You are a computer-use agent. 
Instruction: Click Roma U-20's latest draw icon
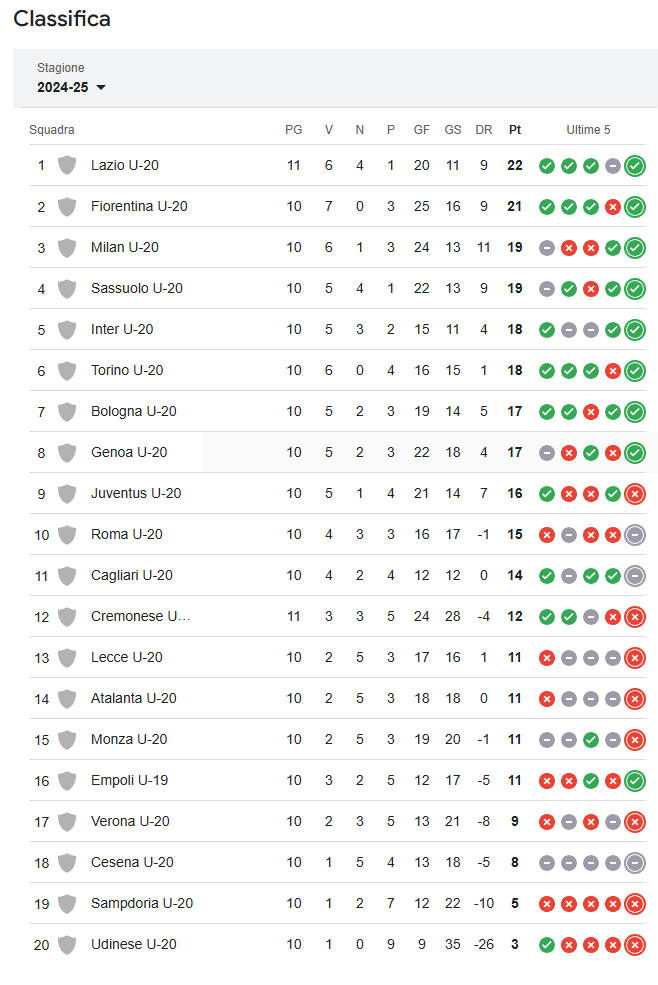(635, 535)
